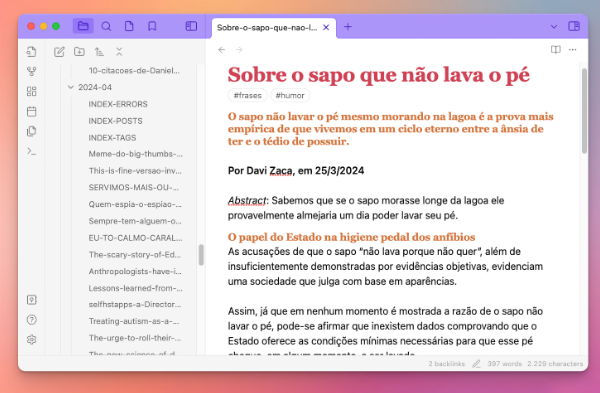Open INDEX-ERRORS note
The width and height of the screenshot is (600, 393).
point(118,104)
